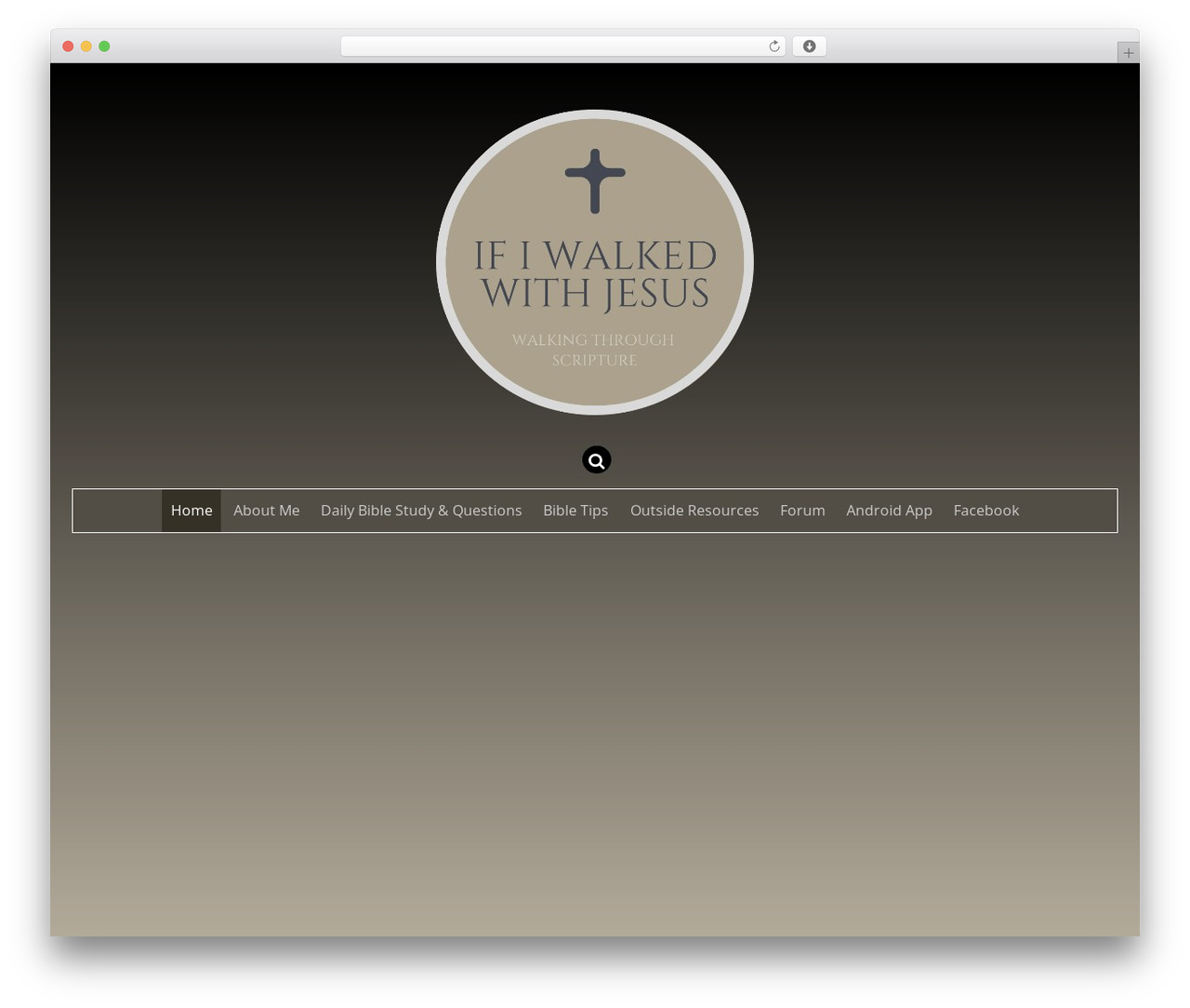Open the Forum link

pyautogui.click(x=802, y=511)
